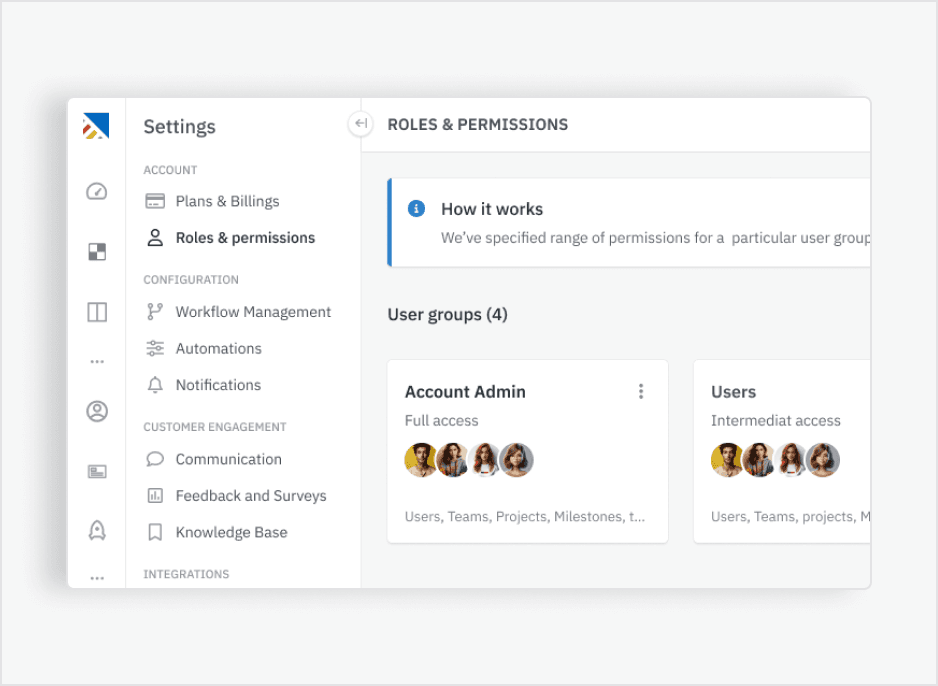Click the credit card icon beside Plans & Billings
Image resolution: width=938 pixels, height=686 pixels.
tap(155, 201)
